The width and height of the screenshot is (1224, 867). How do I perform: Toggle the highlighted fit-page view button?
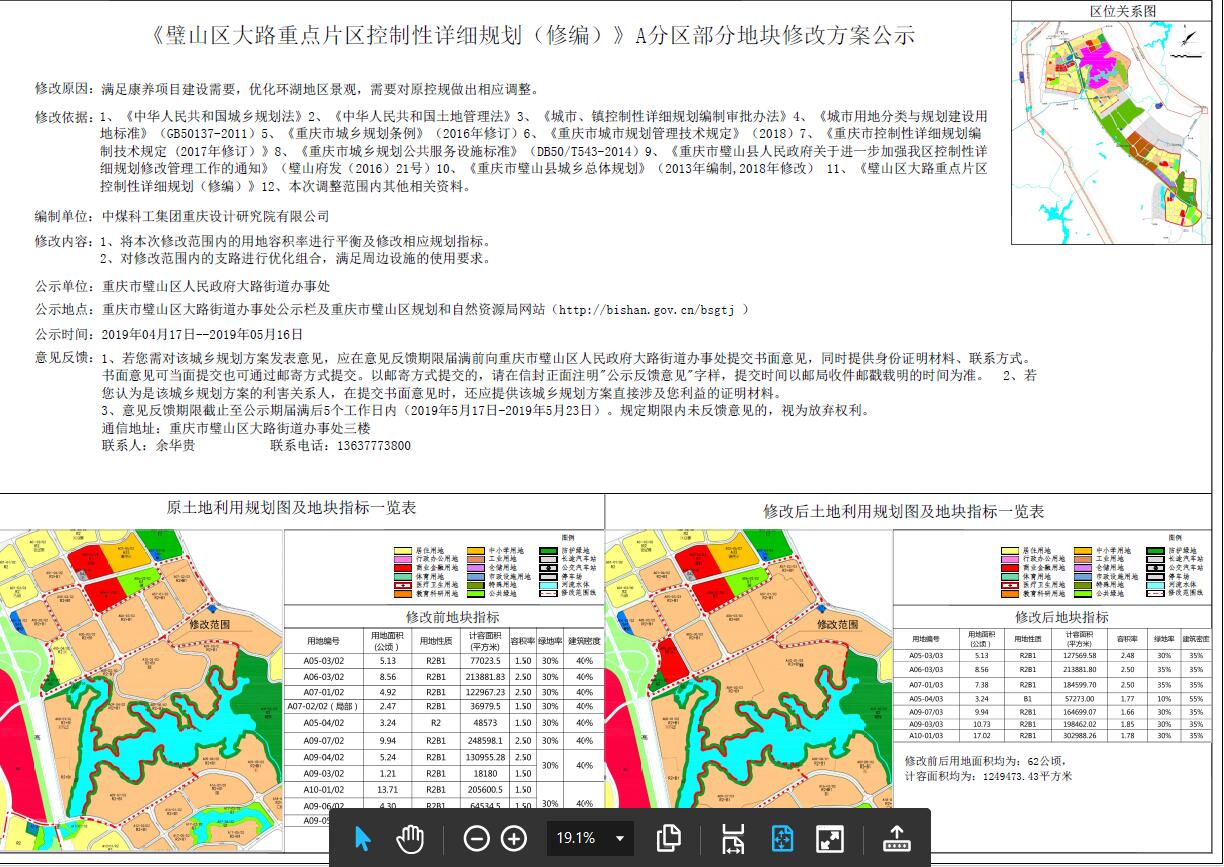782,838
